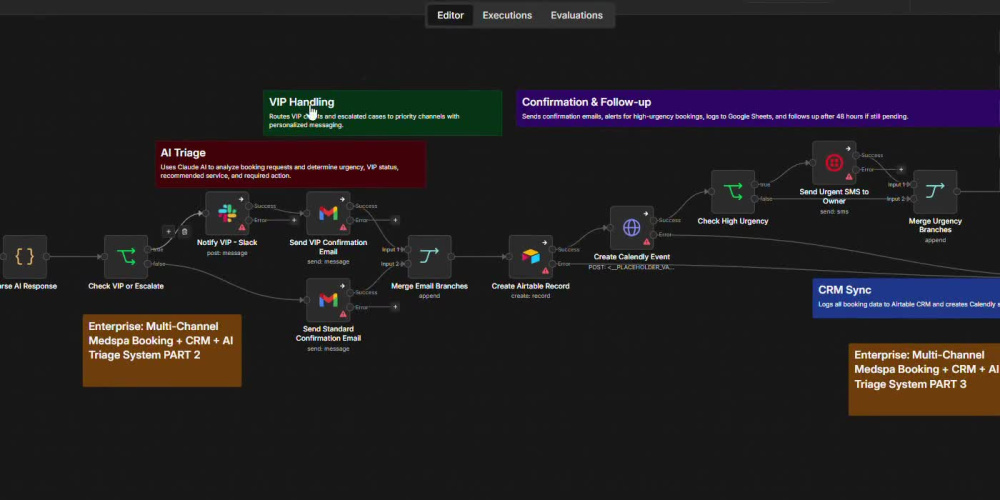Open the Executions tab

coord(507,15)
